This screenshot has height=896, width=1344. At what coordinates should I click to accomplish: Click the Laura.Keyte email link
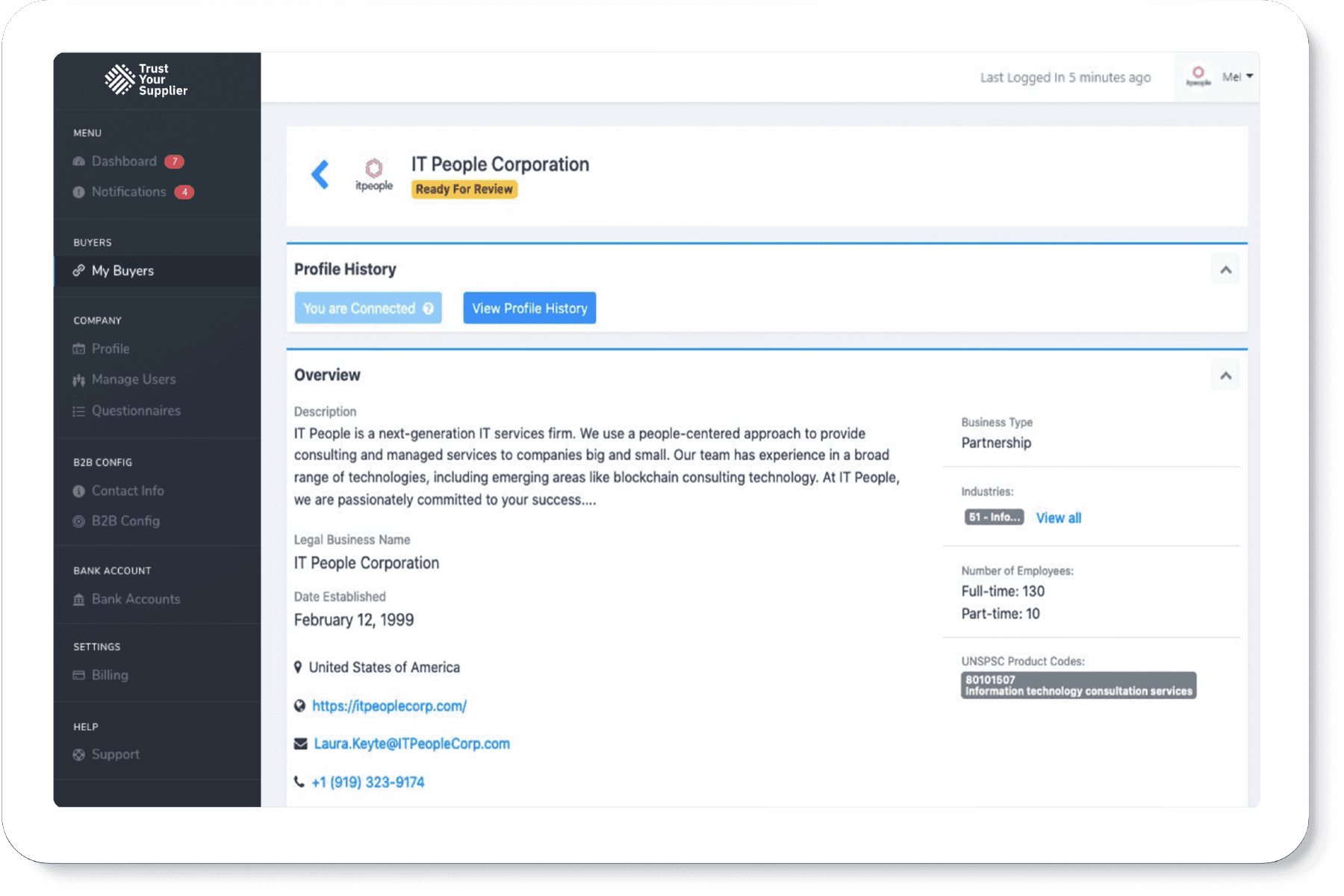click(x=411, y=744)
